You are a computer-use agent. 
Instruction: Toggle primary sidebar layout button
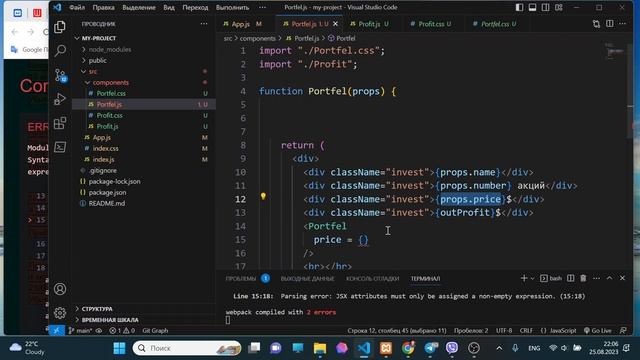pos(519,7)
